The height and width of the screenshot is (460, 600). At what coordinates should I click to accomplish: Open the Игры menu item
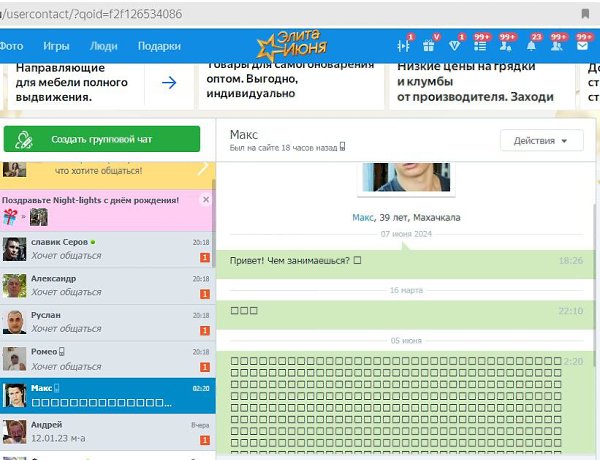[56, 46]
